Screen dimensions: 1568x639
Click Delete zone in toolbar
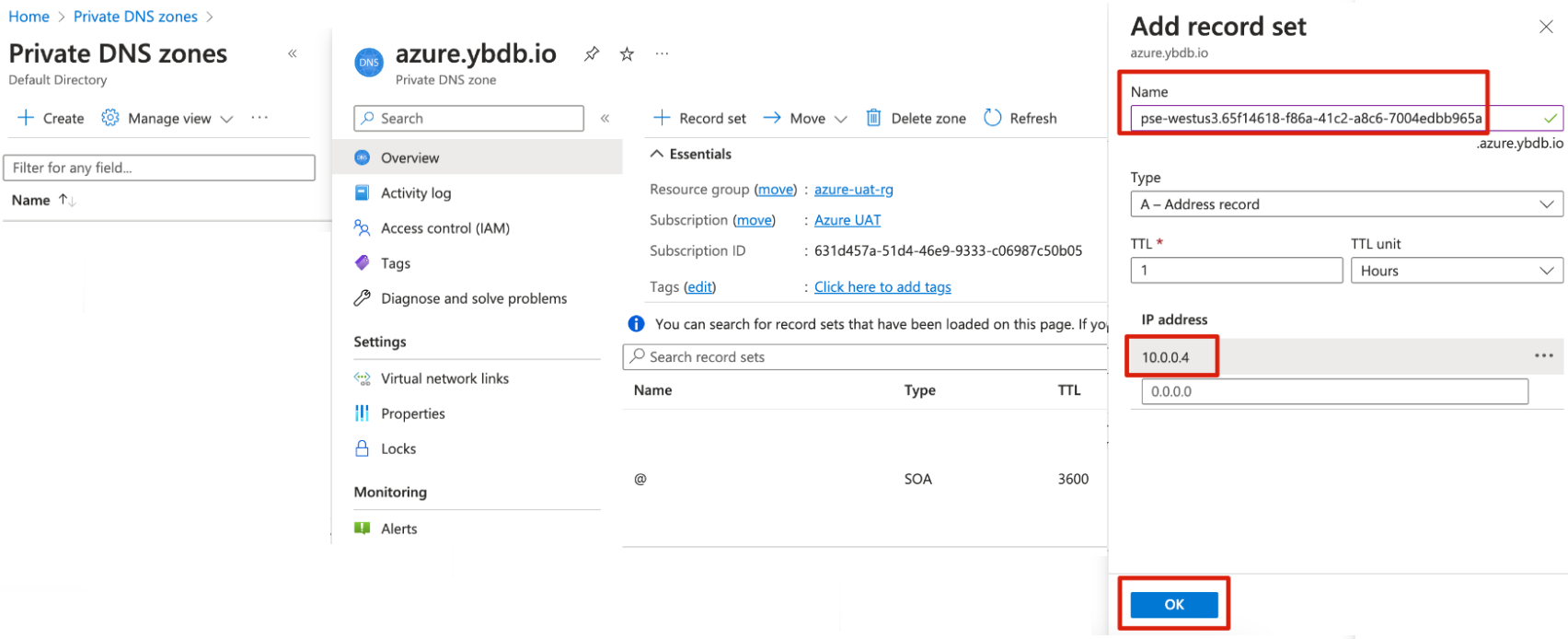[916, 118]
